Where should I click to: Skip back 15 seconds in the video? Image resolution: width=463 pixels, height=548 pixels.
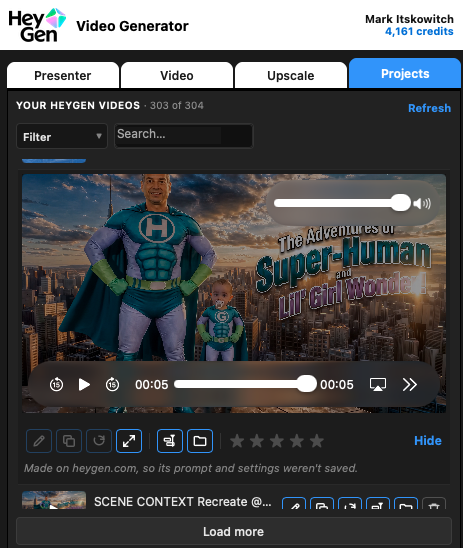[56, 384]
